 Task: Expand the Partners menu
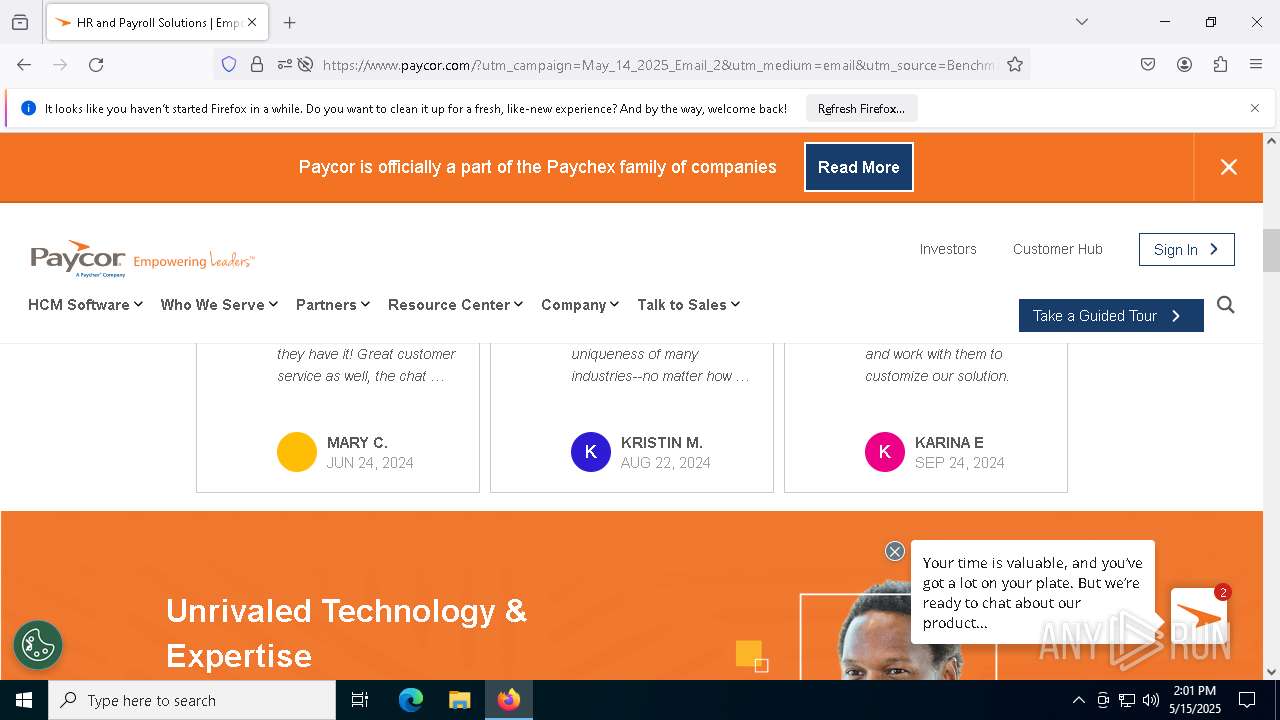click(x=332, y=304)
